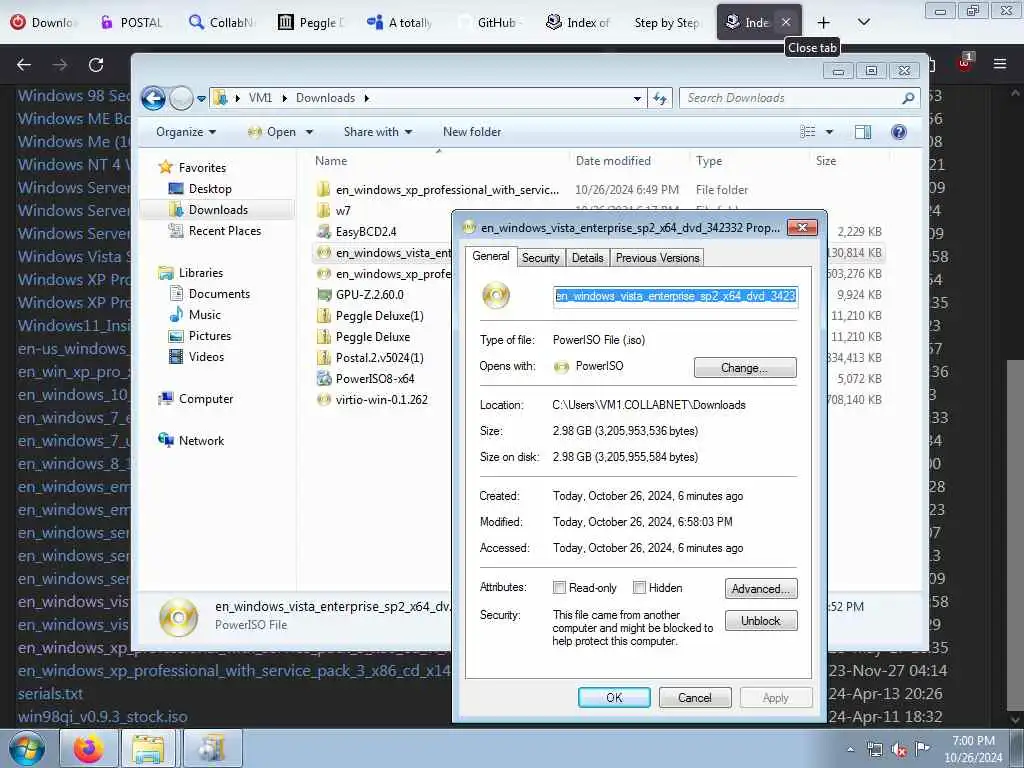Click the browser back arrow

[x=24, y=65]
